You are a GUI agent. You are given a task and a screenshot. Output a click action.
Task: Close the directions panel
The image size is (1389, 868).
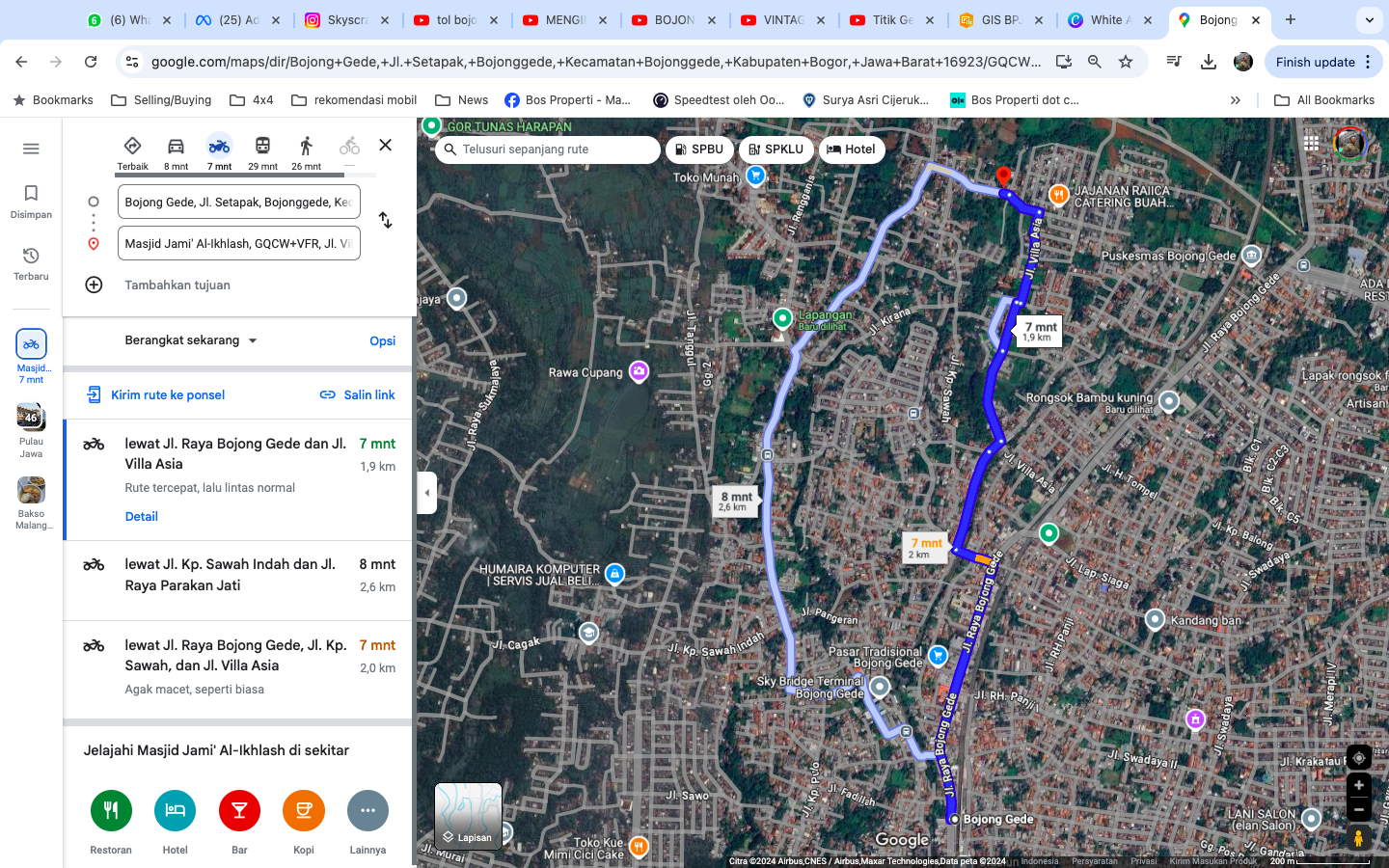(x=385, y=145)
